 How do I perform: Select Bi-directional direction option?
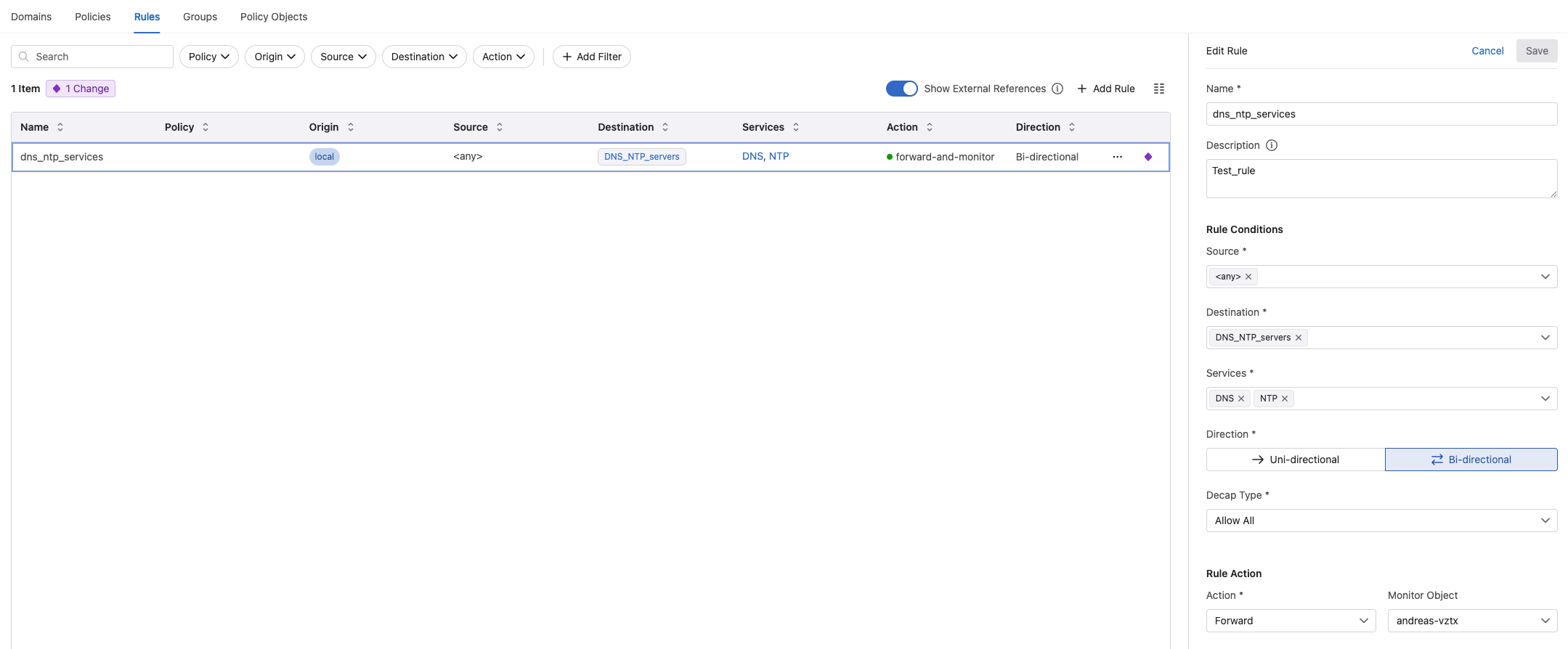click(x=1471, y=460)
